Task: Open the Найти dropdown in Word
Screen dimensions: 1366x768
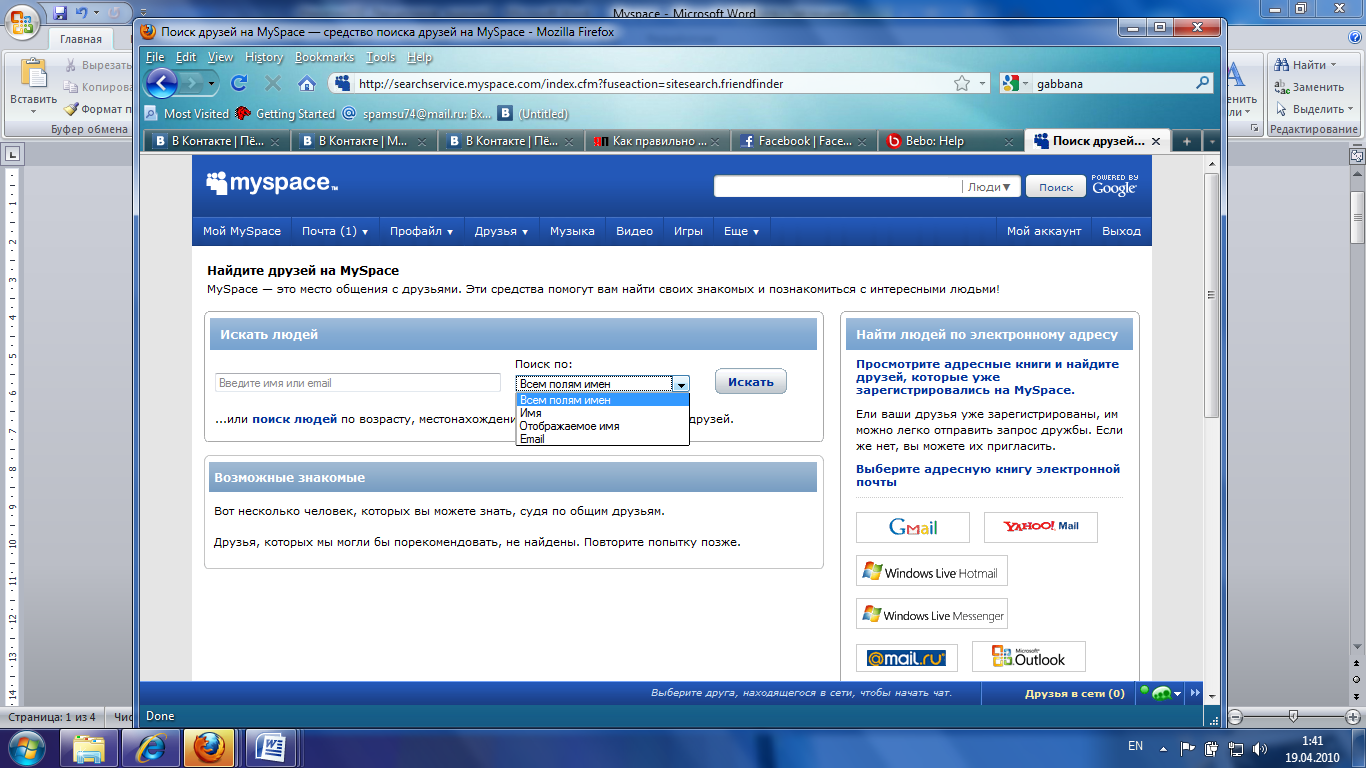Action: 1334,65
